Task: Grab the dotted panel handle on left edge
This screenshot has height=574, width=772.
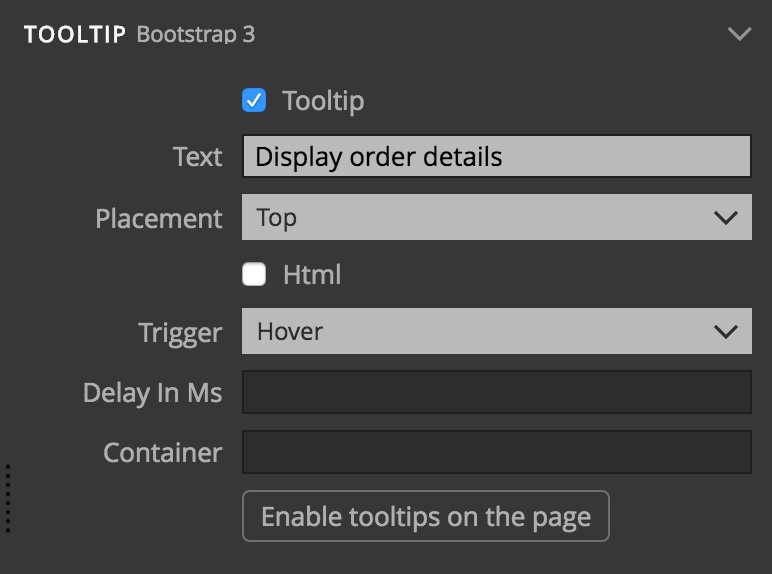Action: (x=8, y=498)
